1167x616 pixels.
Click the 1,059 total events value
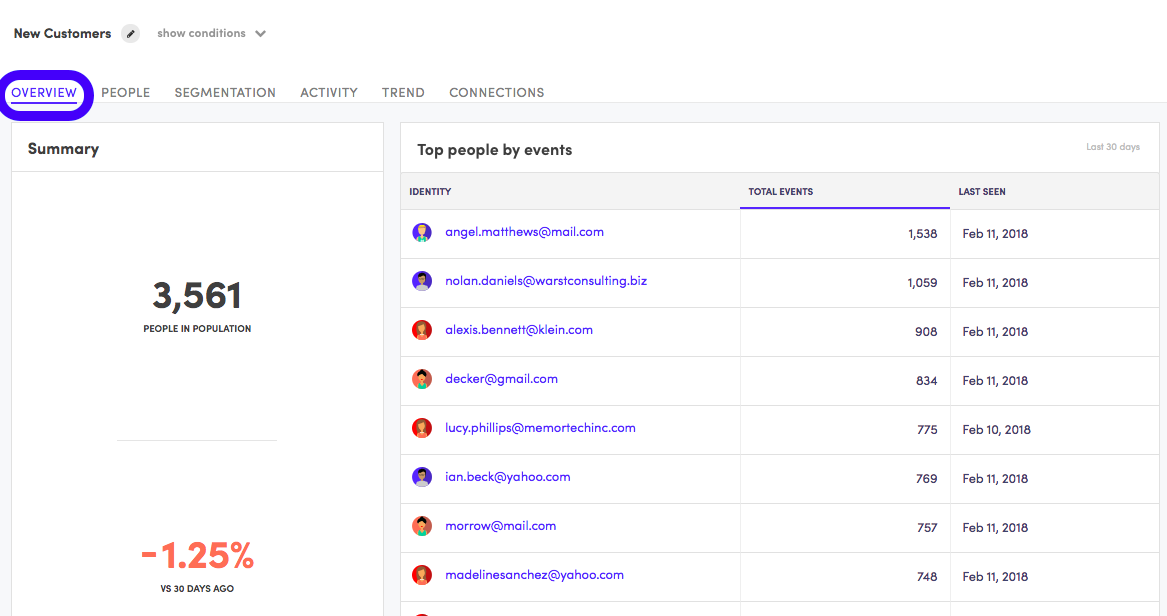pyautogui.click(x=922, y=283)
